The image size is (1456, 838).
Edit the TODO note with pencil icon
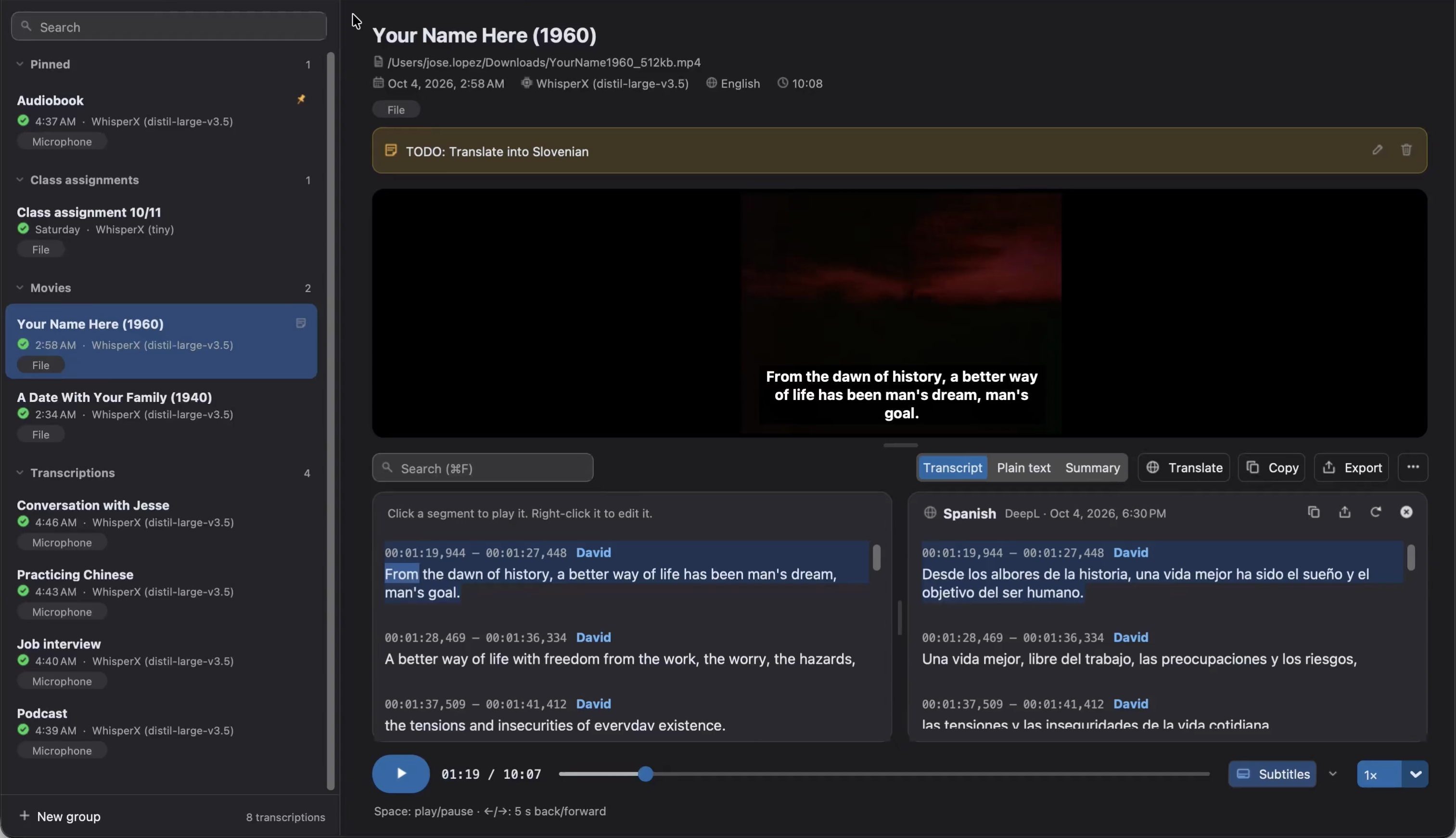click(1377, 150)
